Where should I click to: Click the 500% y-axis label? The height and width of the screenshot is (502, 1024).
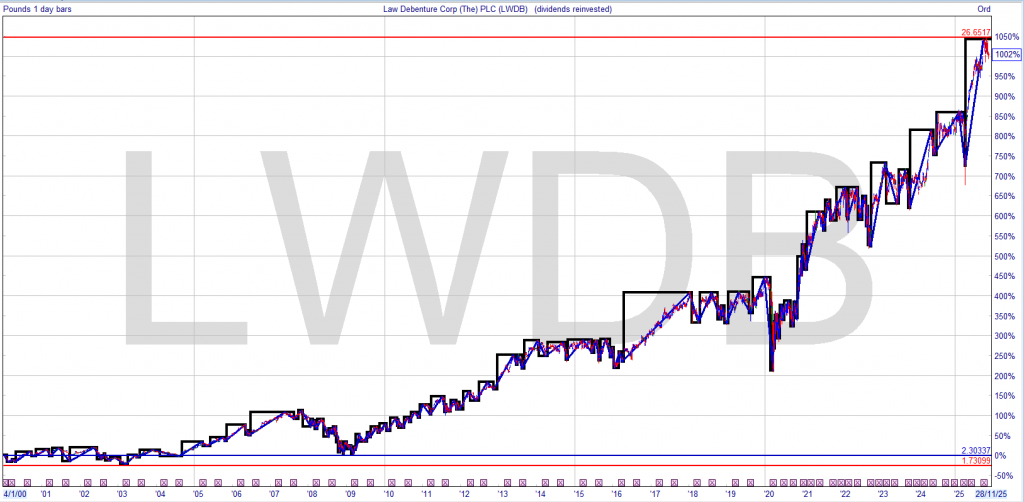click(1007, 256)
